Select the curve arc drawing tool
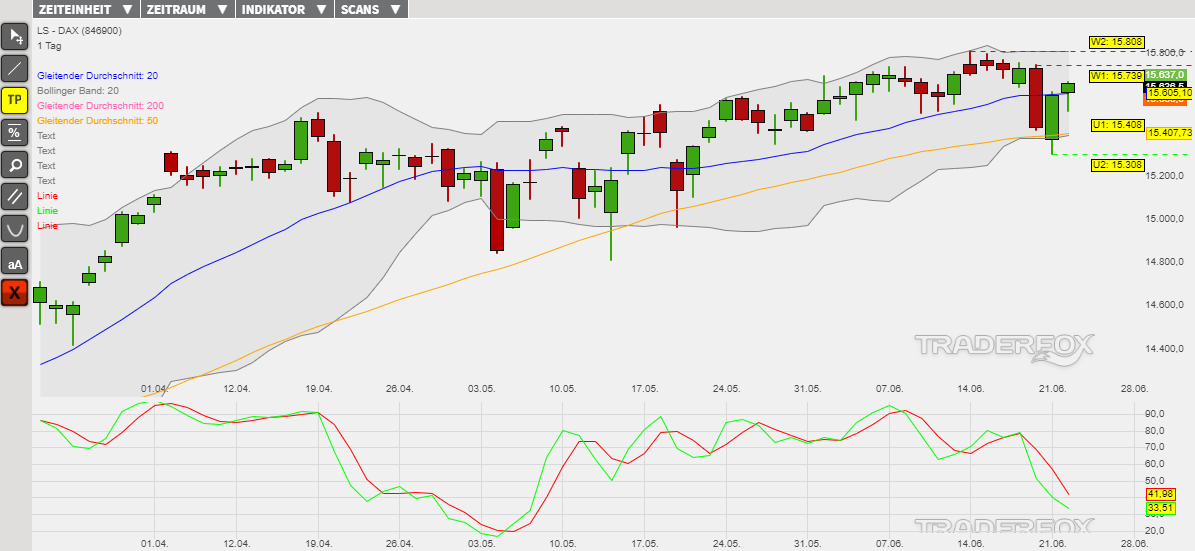Image resolution: width=1195 pixels, height=551 pixels. point(15,228)
